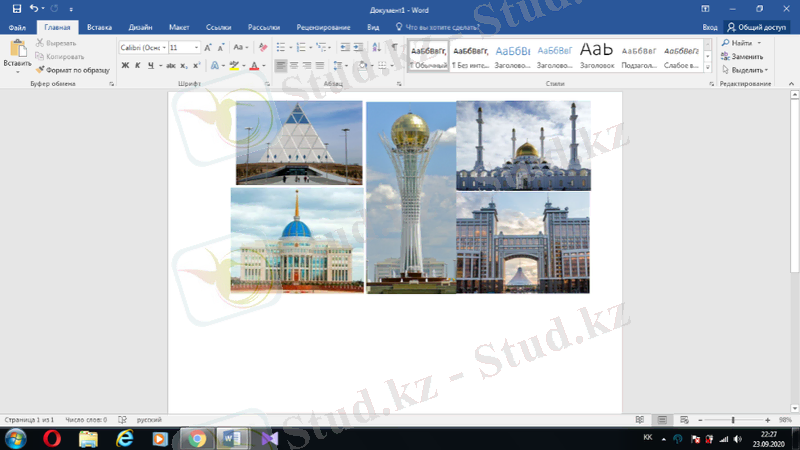The image size is (800, 450).
Task: Switch to the Вставка (Insert) tab
Action: pyautogui.click(x=99, y=27)
